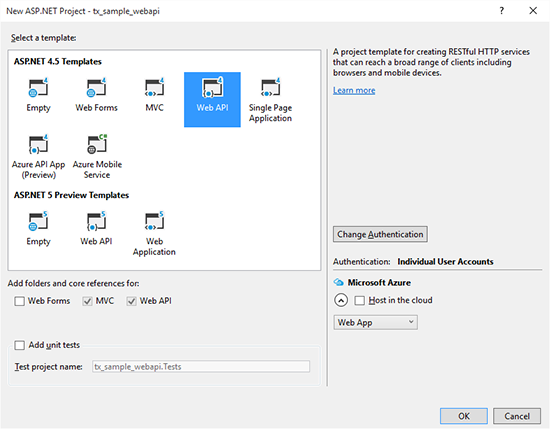Open the Web App dropdown
The width and height of the screenshot is (550, 429).
coord(375,322)
